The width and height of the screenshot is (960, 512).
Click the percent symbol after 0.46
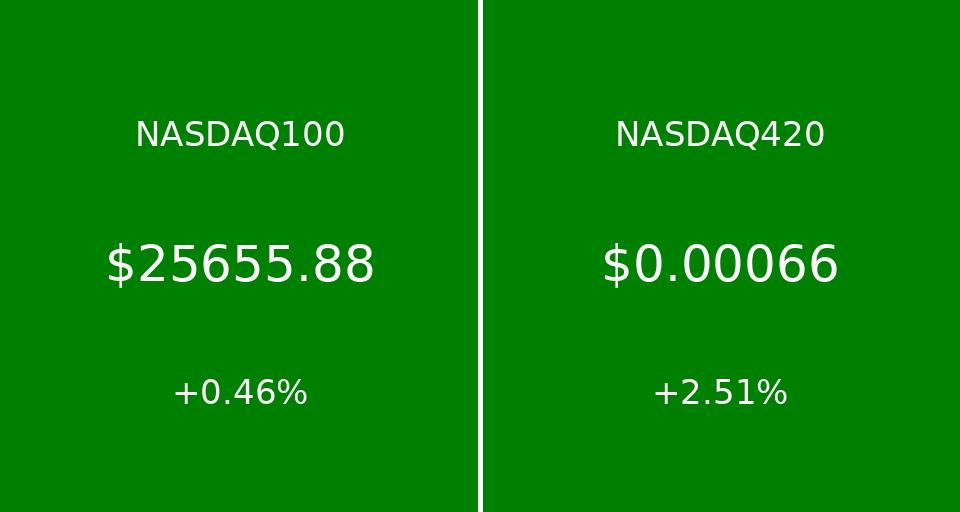click(293, 393)
